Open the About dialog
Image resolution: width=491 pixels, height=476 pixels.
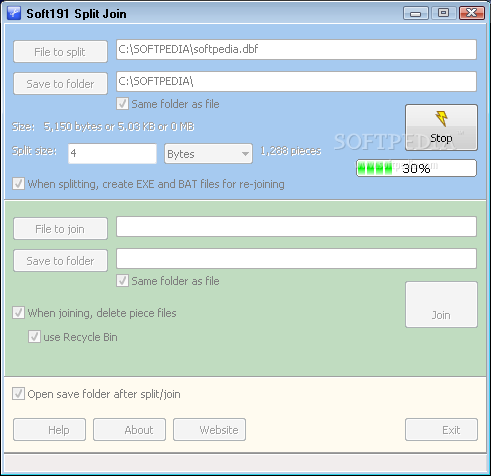pyautogui.click(x=129, y=430)
